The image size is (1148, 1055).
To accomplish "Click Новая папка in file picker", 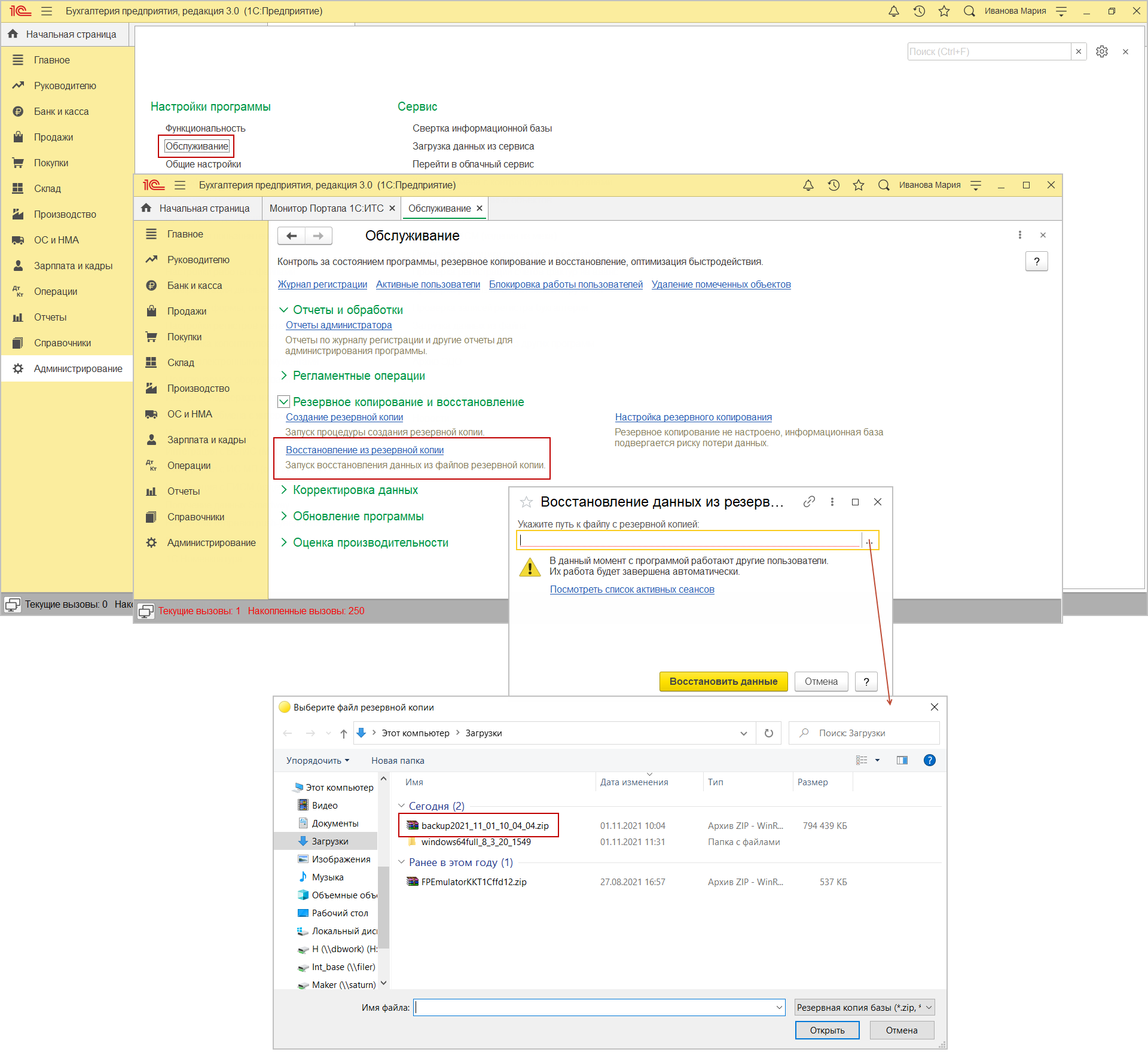I will (398, 761).
